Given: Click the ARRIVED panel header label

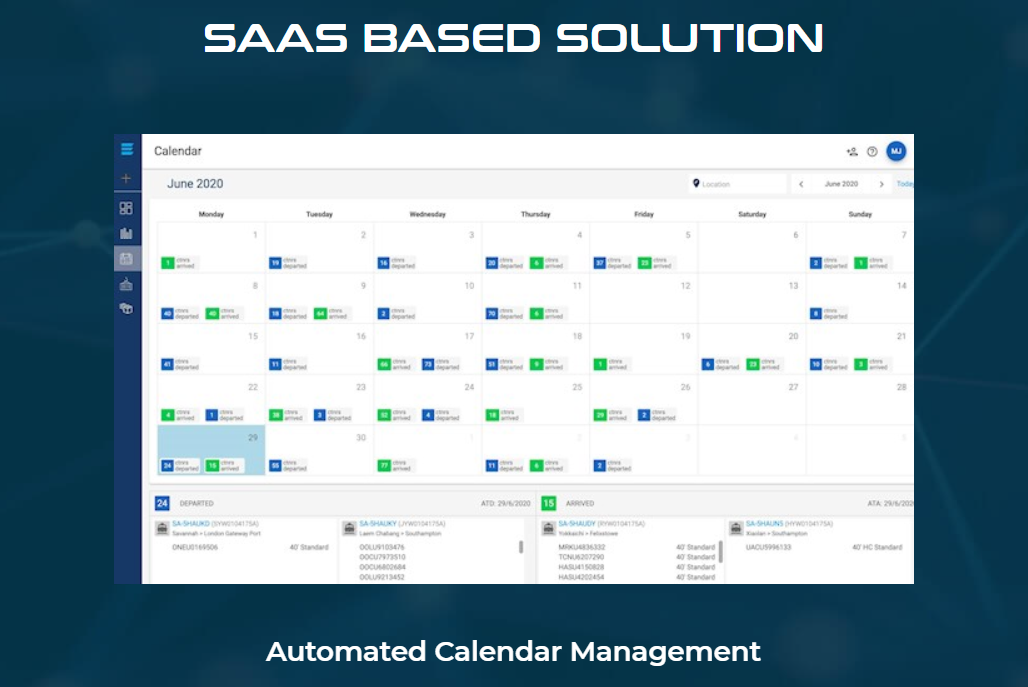Looking at the screenshot, I should (580, 503).
